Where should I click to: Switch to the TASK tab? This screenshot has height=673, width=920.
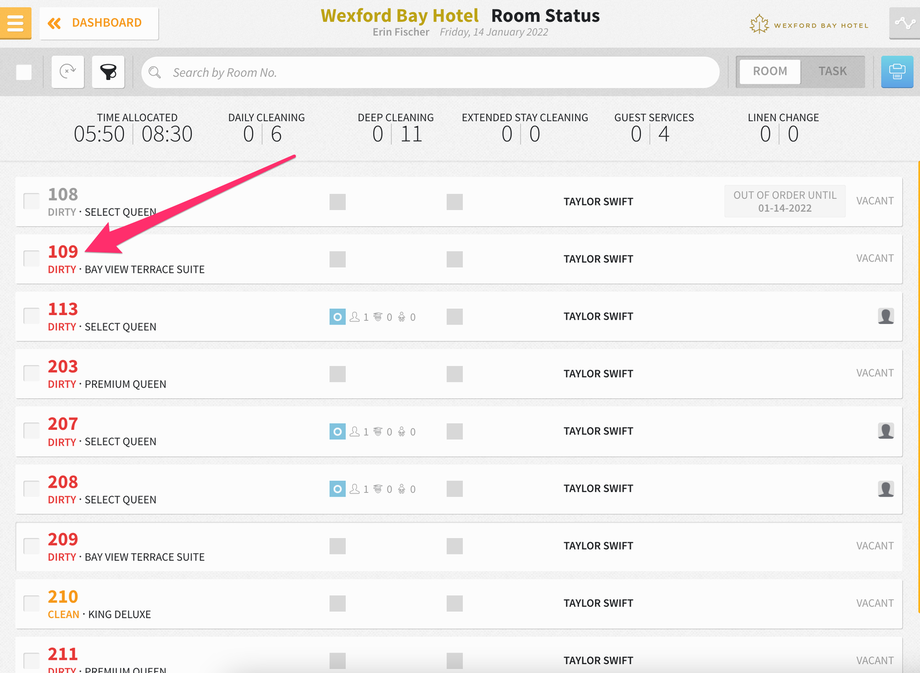pyautogui.click(x=833, y=71)
